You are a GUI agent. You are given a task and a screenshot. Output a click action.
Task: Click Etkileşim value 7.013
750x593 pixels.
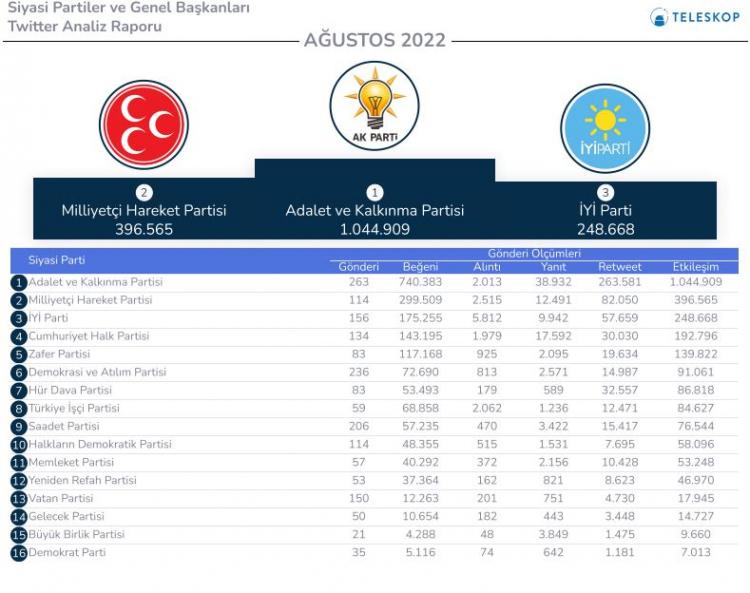tap(696, 552)
